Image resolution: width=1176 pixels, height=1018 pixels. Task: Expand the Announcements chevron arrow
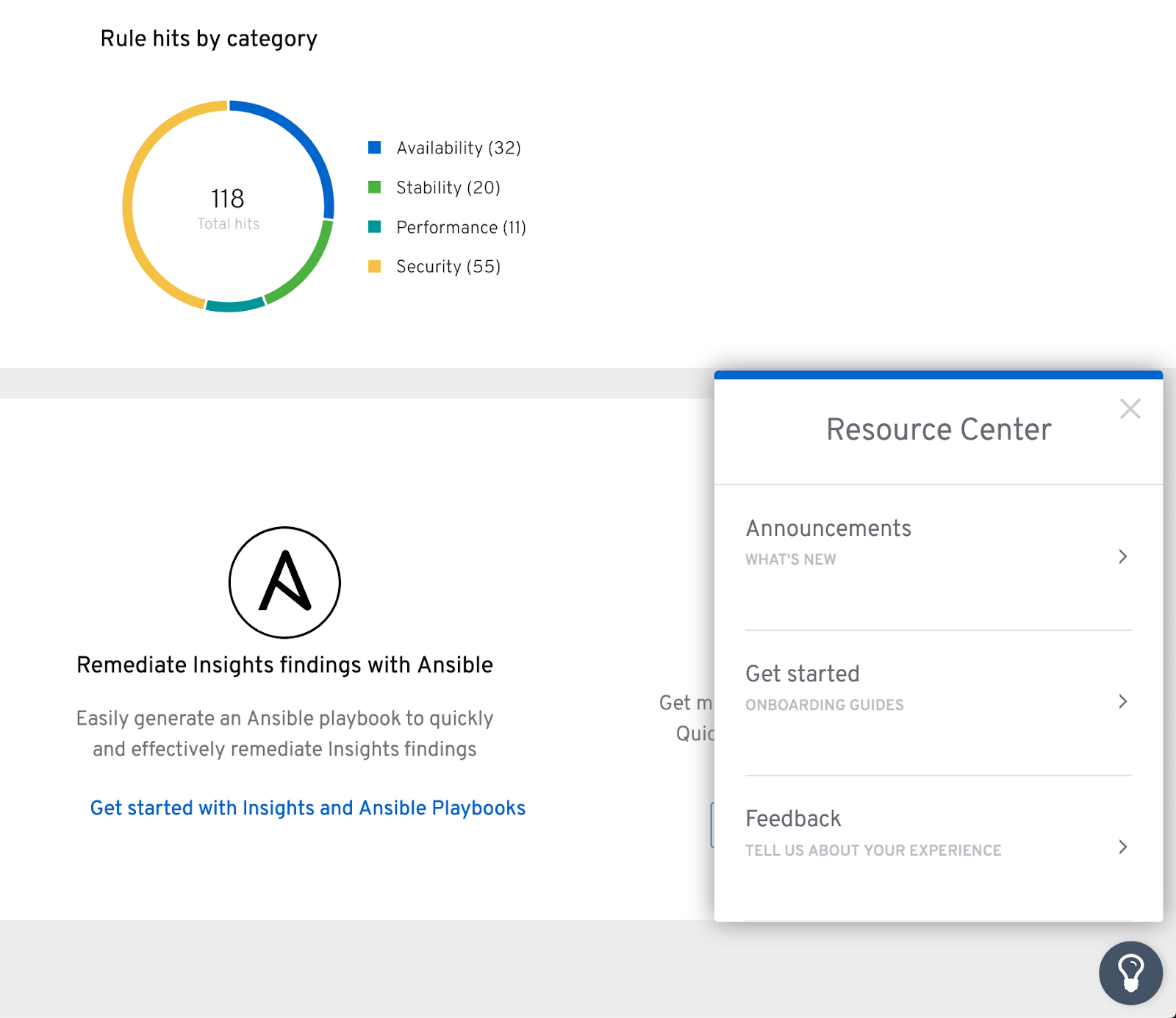pyautogui.click(x=1122, y=556)
